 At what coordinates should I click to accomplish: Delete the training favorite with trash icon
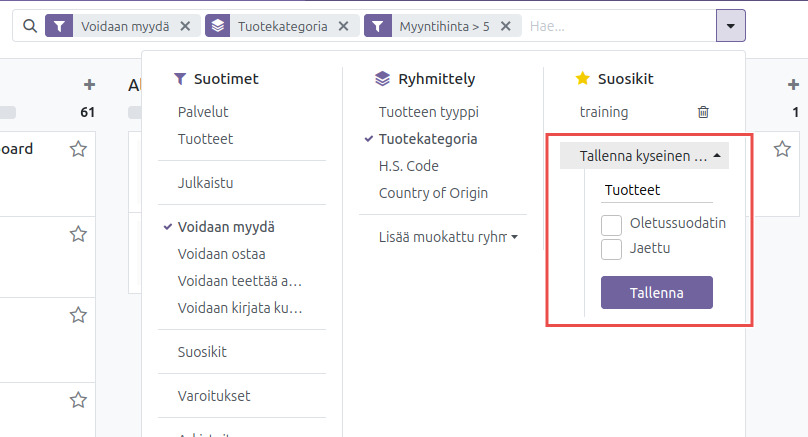[x=703, y=113]
